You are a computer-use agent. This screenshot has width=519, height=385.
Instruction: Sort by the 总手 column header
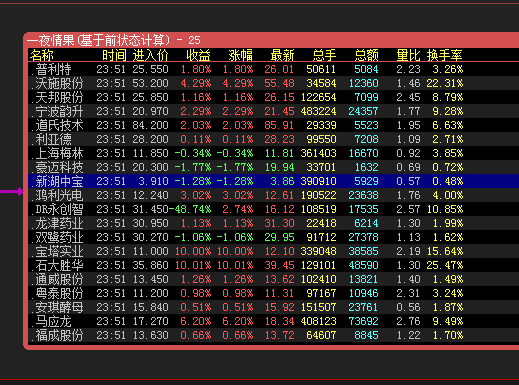pos(324,55)
